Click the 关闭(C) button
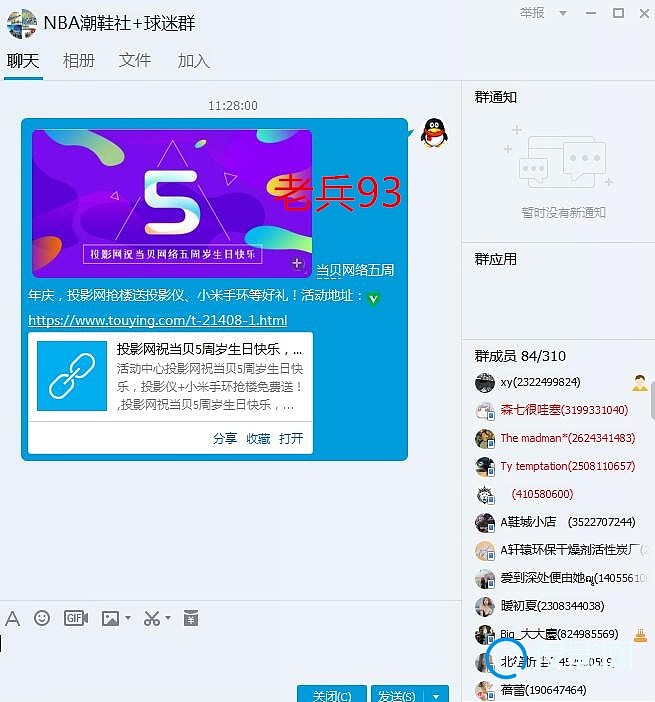The width and height of the screenshot is (655, 702). (x=332, y=695)
